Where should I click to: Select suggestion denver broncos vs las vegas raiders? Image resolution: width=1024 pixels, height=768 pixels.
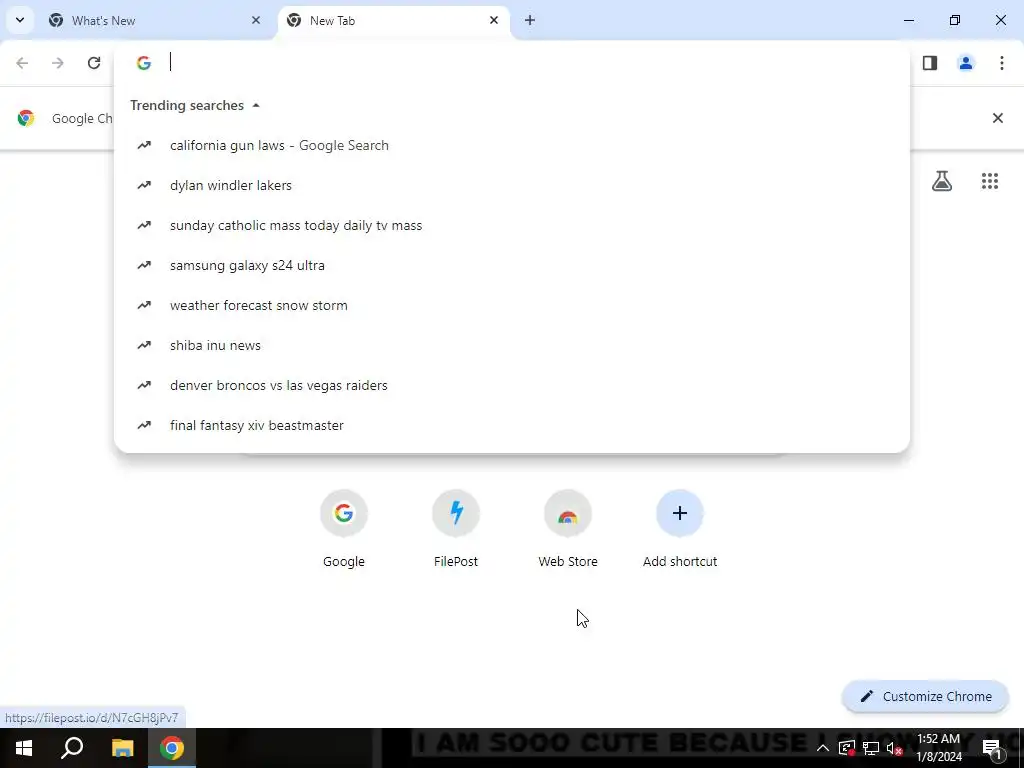(x=511, y=385)
